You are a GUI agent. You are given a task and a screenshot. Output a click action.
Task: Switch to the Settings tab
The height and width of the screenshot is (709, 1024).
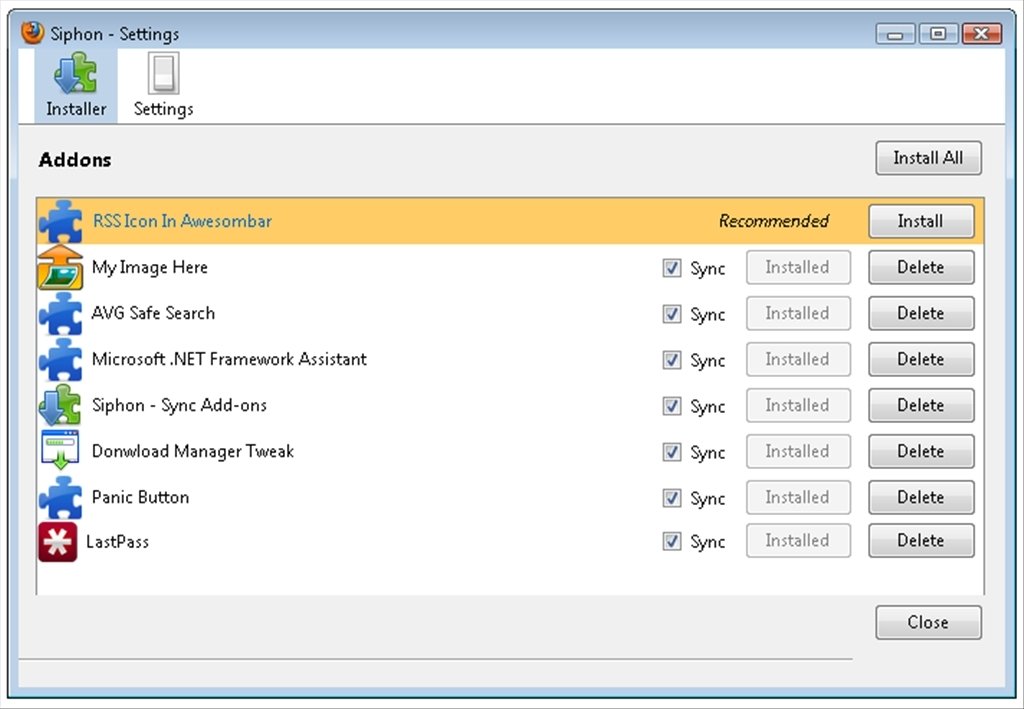click(x=163, y=86)
